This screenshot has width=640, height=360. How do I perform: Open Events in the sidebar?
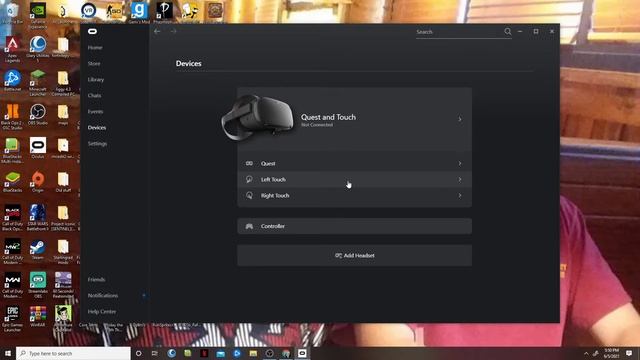pyautogui.click(x=95, y=111)
